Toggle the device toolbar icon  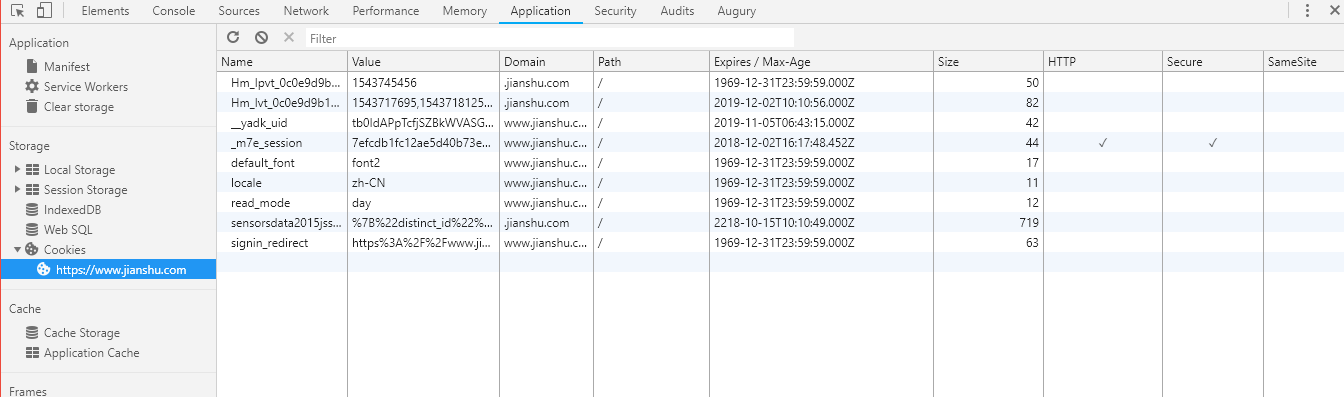(44, 11)
